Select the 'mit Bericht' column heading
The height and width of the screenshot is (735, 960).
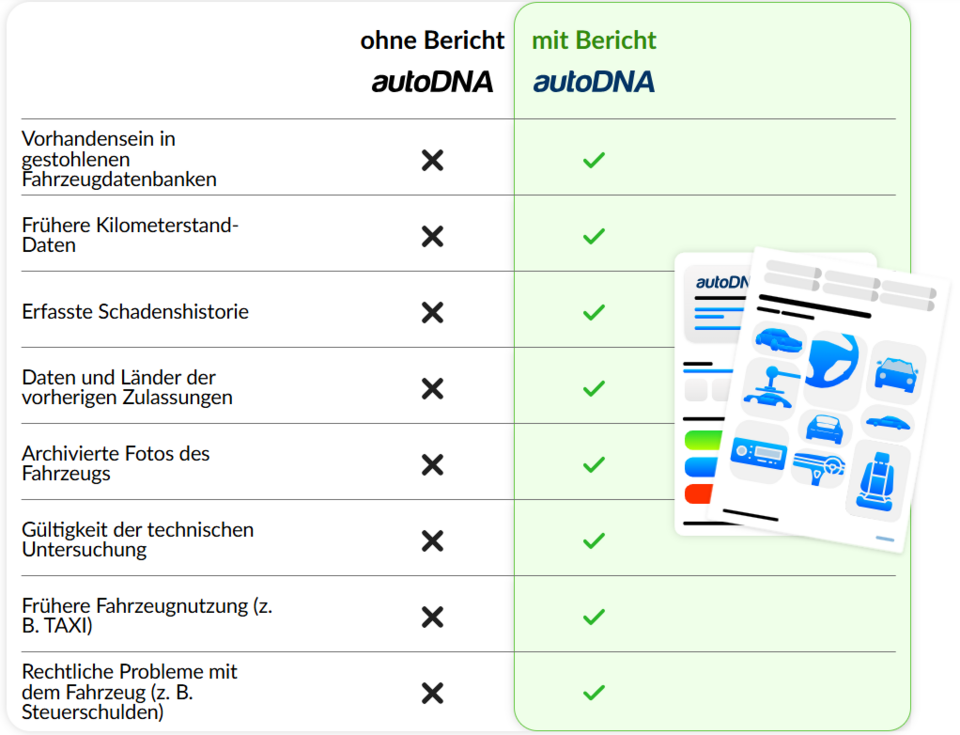coord(594,41)
